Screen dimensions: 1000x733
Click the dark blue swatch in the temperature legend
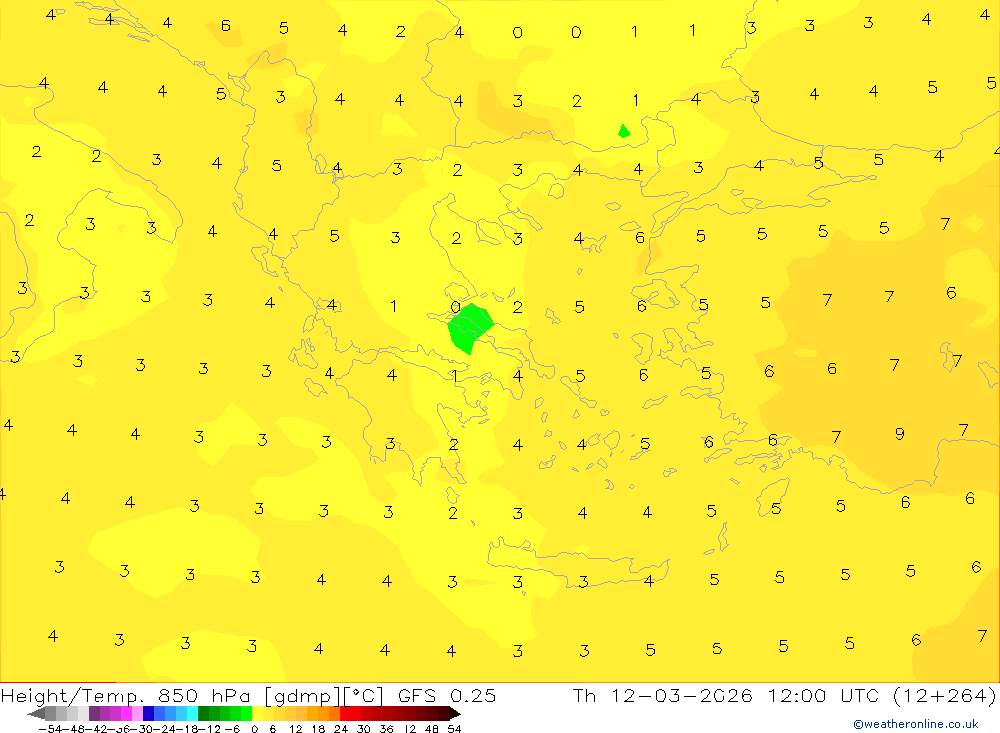coord(148,713)
